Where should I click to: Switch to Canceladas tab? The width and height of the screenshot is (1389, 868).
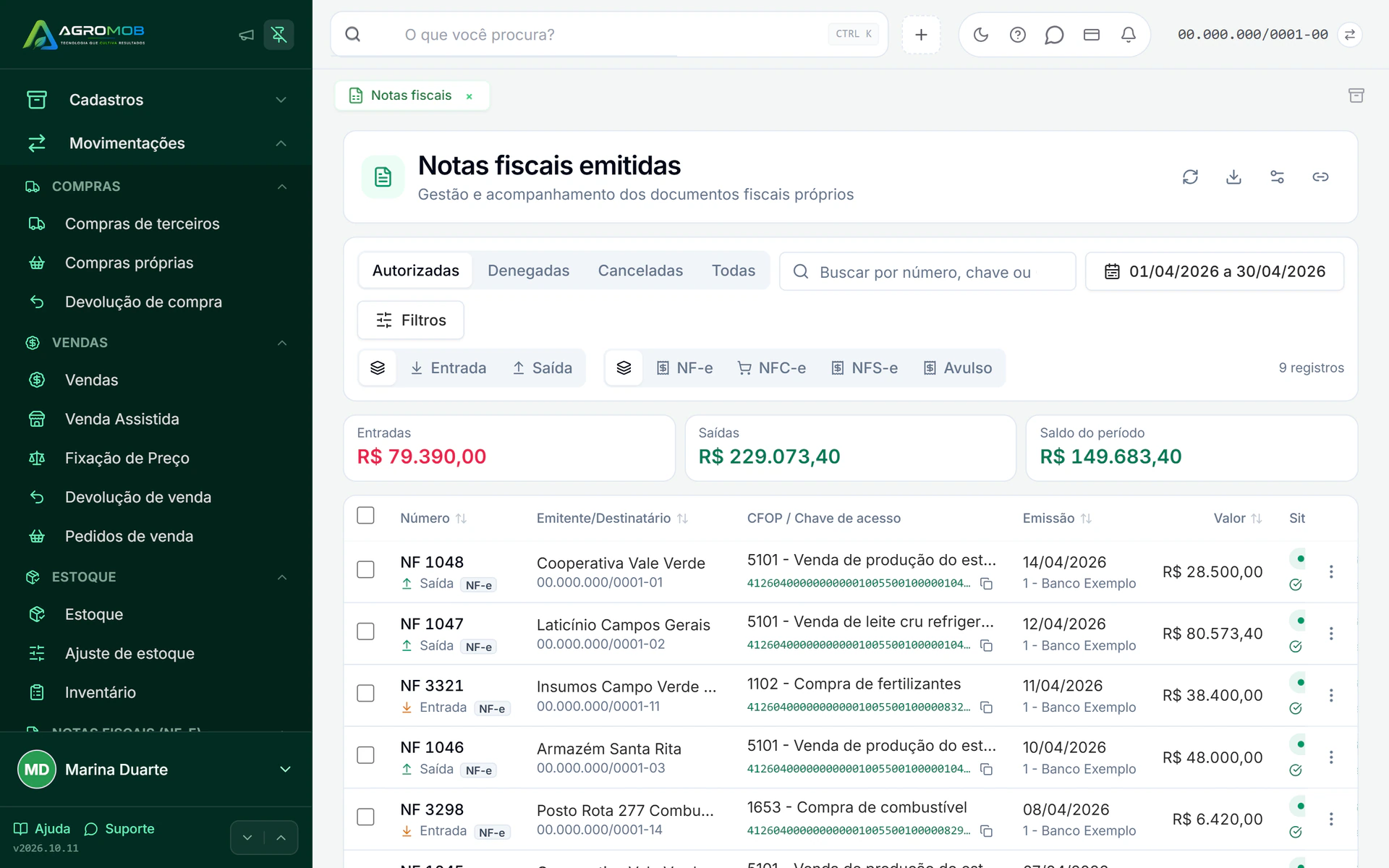[x=640, y=271]
